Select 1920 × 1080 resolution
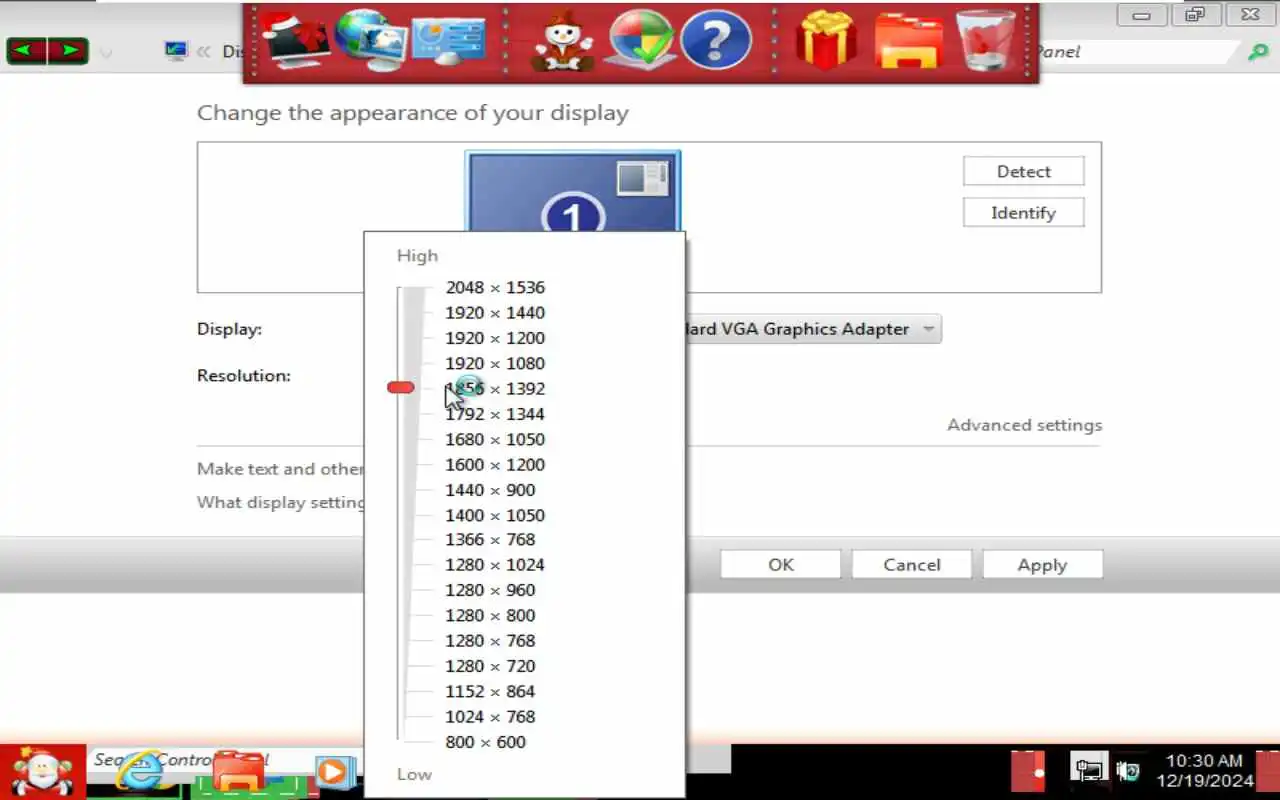Image resolution: width=1280 pixels, height=800 pixels. click(495, 363)
